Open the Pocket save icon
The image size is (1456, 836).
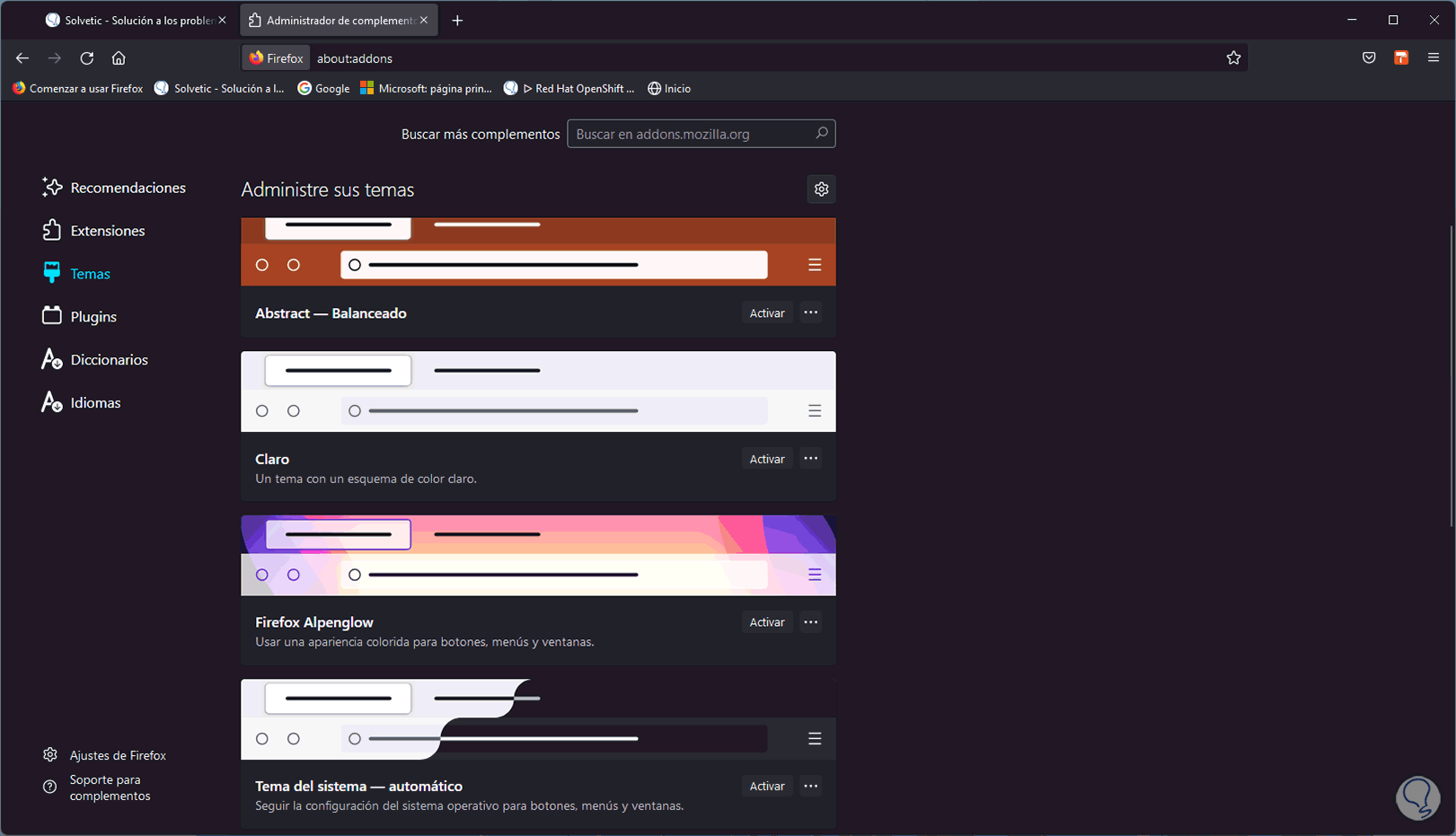pyautogui.click(x=1369, y=58)
